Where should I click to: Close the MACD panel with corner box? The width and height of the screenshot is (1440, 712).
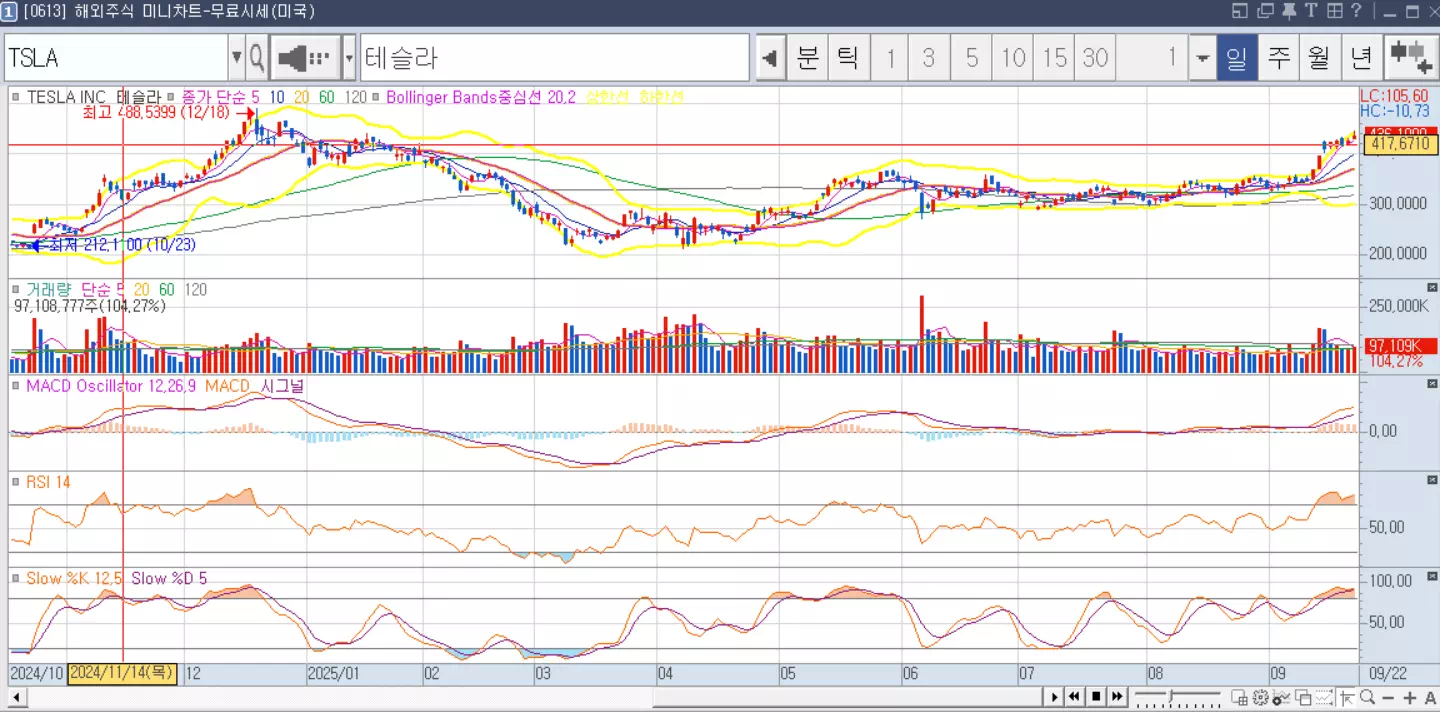click(x=1432, y=383)
